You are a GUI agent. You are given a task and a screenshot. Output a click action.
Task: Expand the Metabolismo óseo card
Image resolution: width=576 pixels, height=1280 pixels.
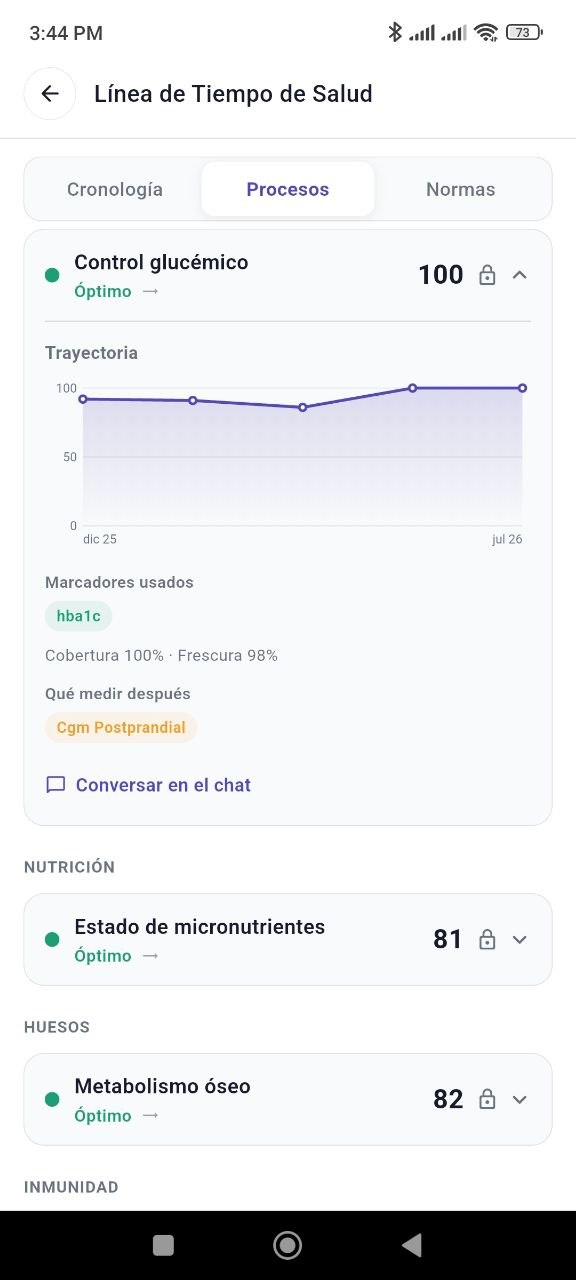tap(519, 1099)
